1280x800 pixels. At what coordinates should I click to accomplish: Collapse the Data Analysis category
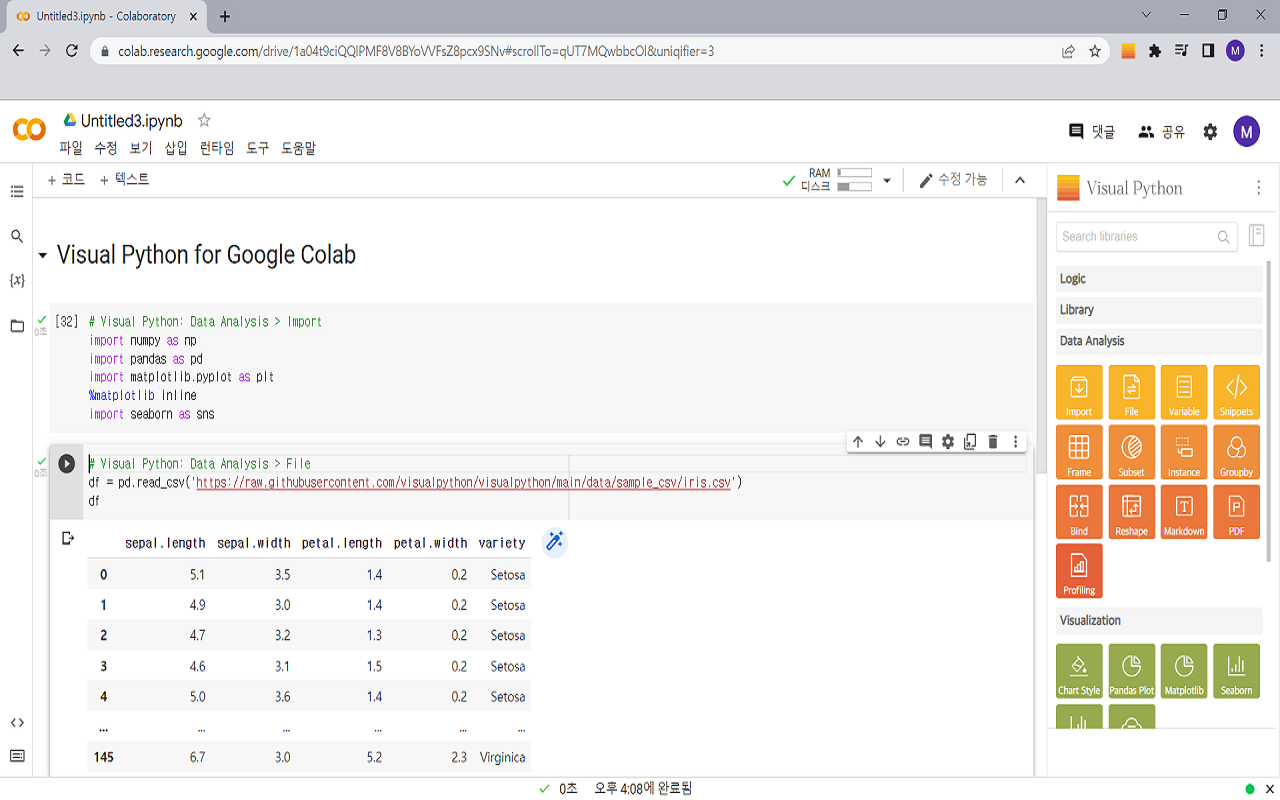tap(1159, 341)
